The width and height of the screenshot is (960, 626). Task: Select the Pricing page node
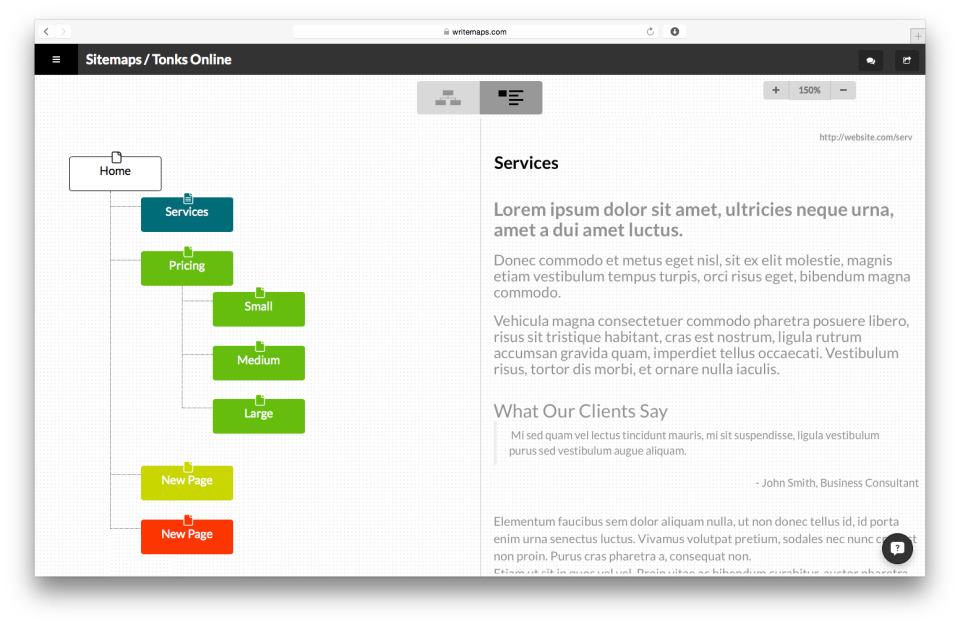tap(187, 268)
